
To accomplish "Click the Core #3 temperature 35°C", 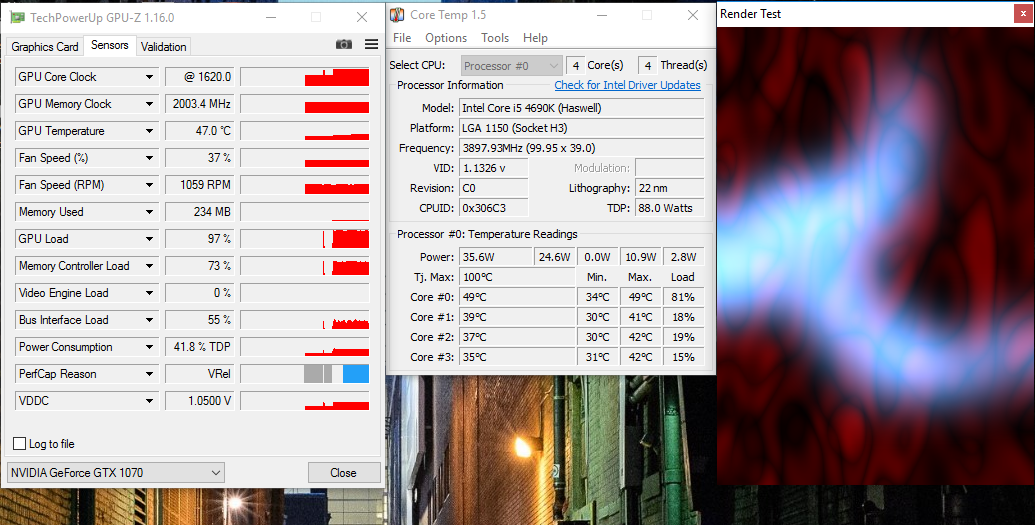I will (x=517, y=357).
